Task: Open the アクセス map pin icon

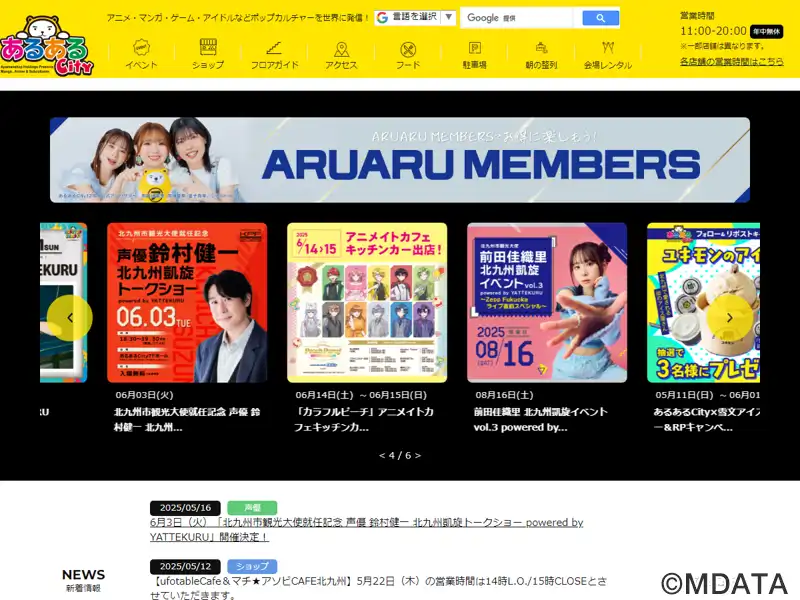Action: coord(341,49)
